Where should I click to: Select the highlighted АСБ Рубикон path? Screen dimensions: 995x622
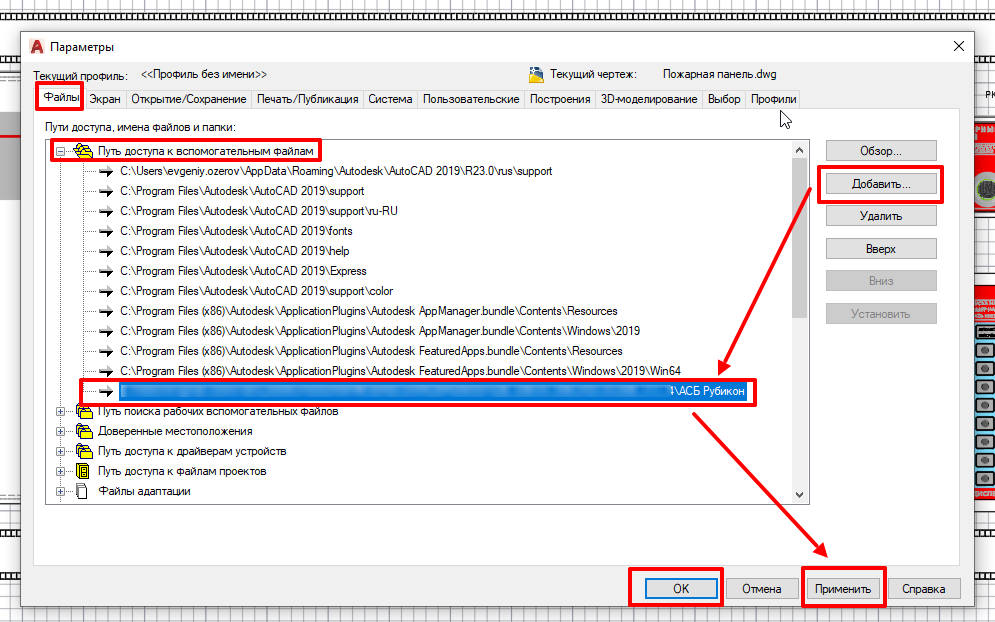[433, 391]
